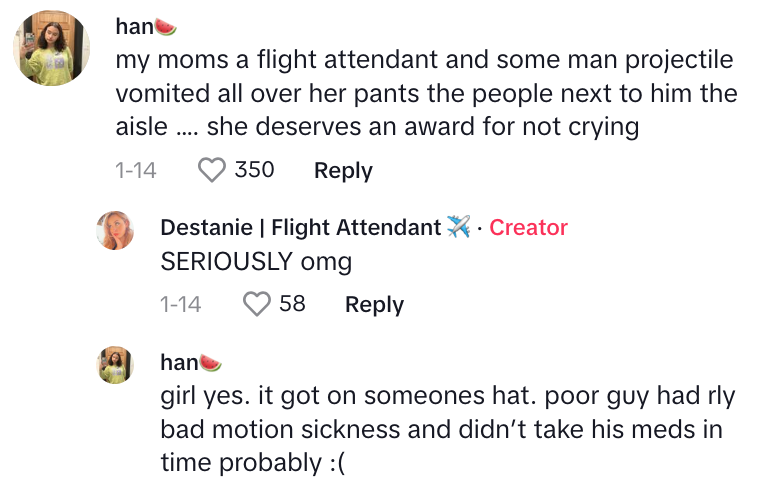Open han's username on the bottom reply

tap(179, 362)
